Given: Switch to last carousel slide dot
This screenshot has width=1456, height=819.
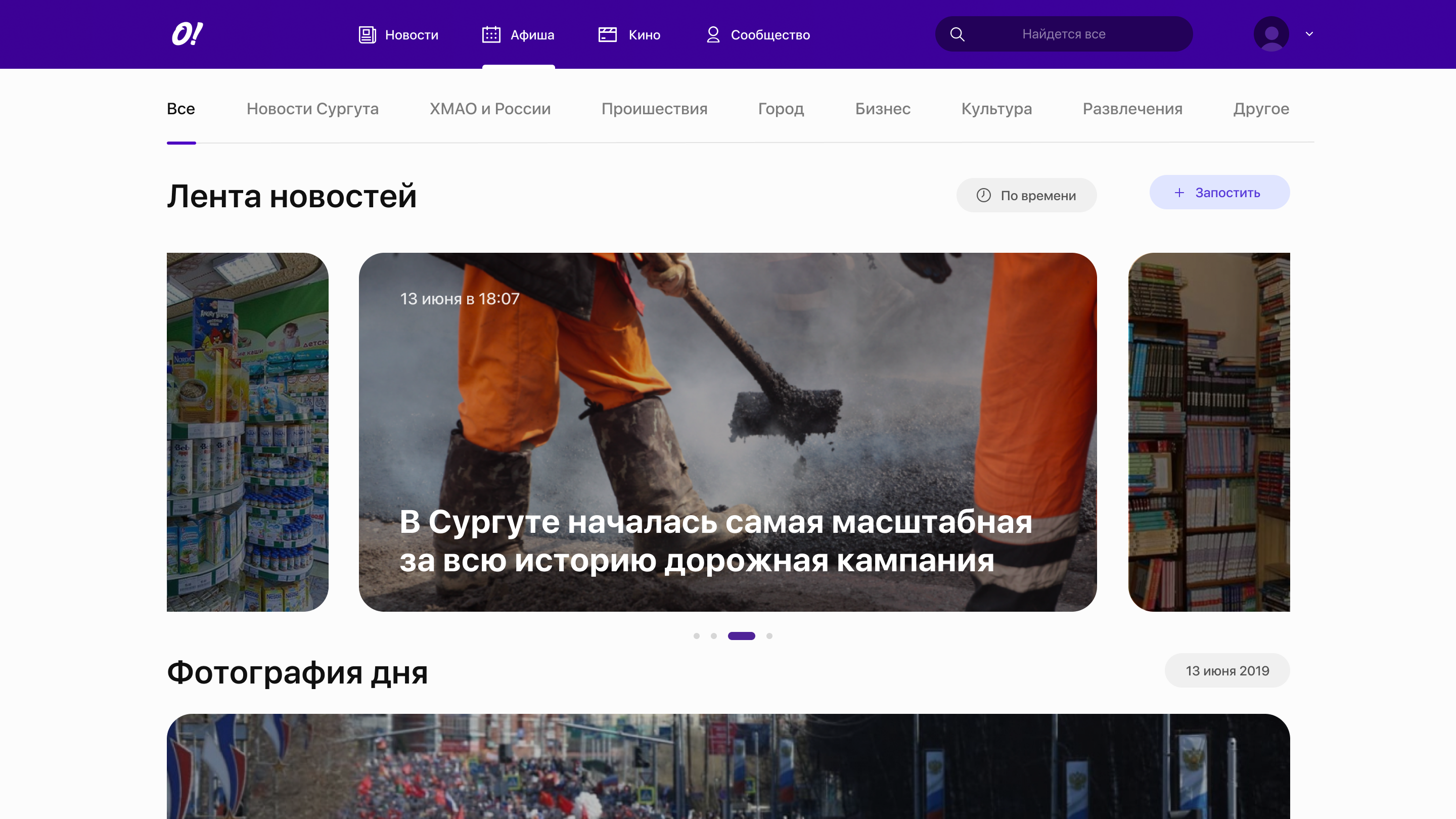Looking at the screenshot, I should coord(769,636).
